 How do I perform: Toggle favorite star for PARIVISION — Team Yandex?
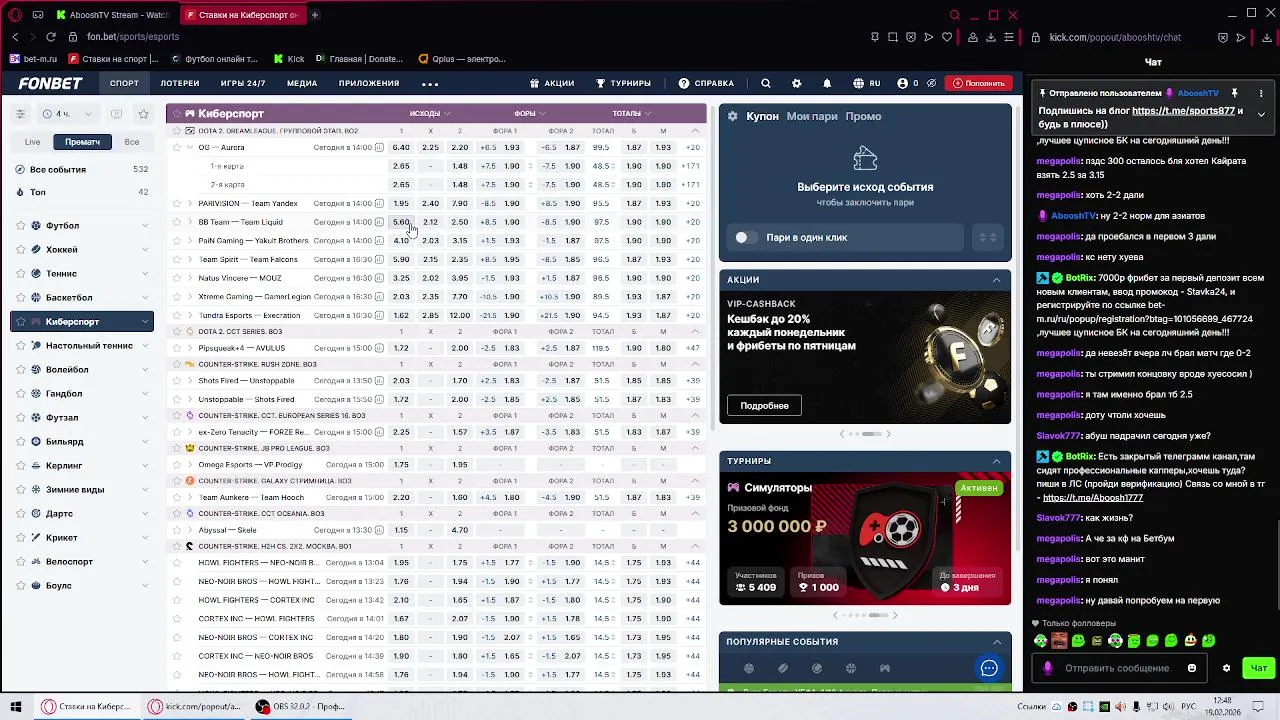(x=177, y=204)
